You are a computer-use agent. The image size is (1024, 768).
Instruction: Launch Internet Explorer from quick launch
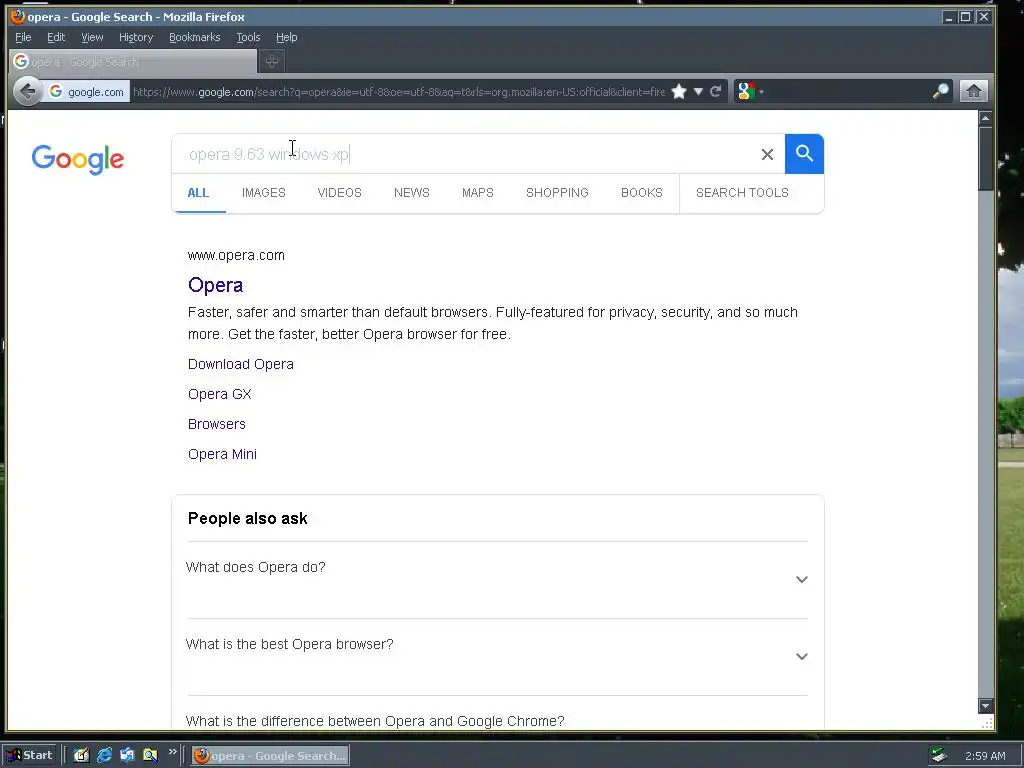pyautogui.click(x=104, y=756)
